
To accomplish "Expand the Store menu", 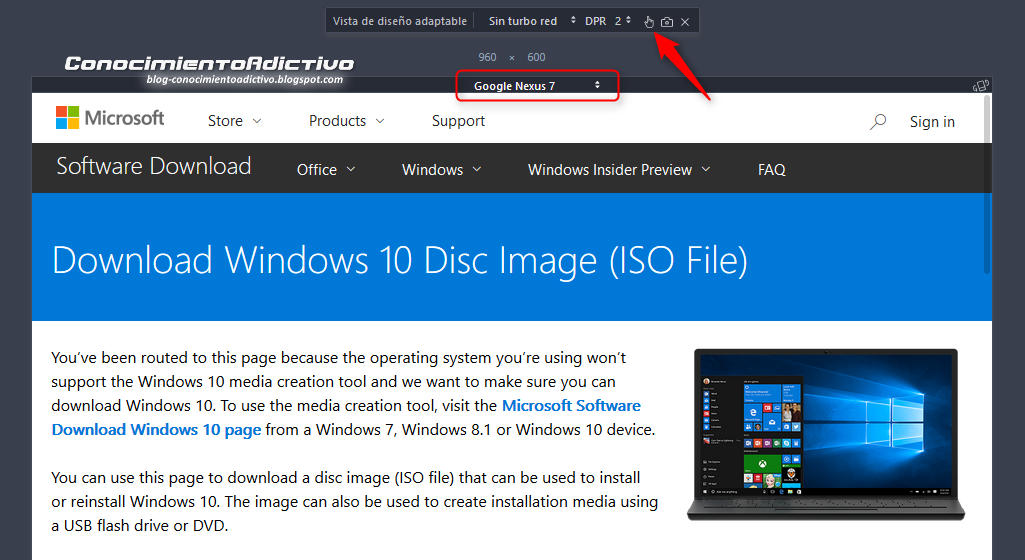I will pyautogui.click(x=235, y=121).
